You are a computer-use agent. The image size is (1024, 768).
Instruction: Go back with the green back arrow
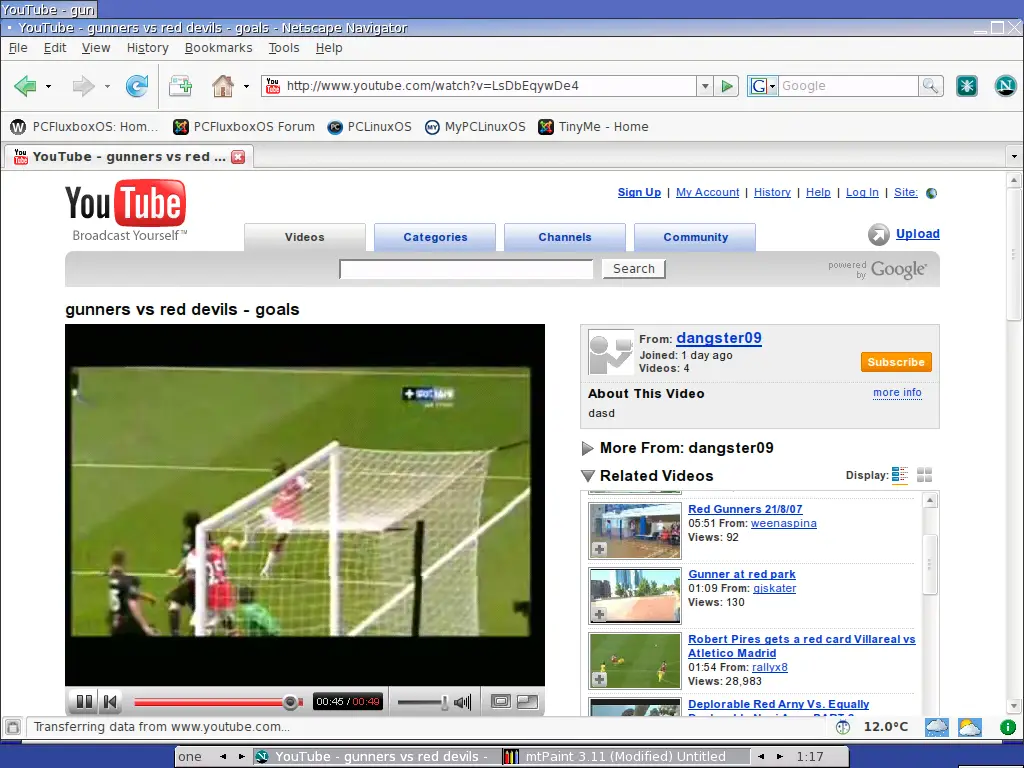[25, 86]
